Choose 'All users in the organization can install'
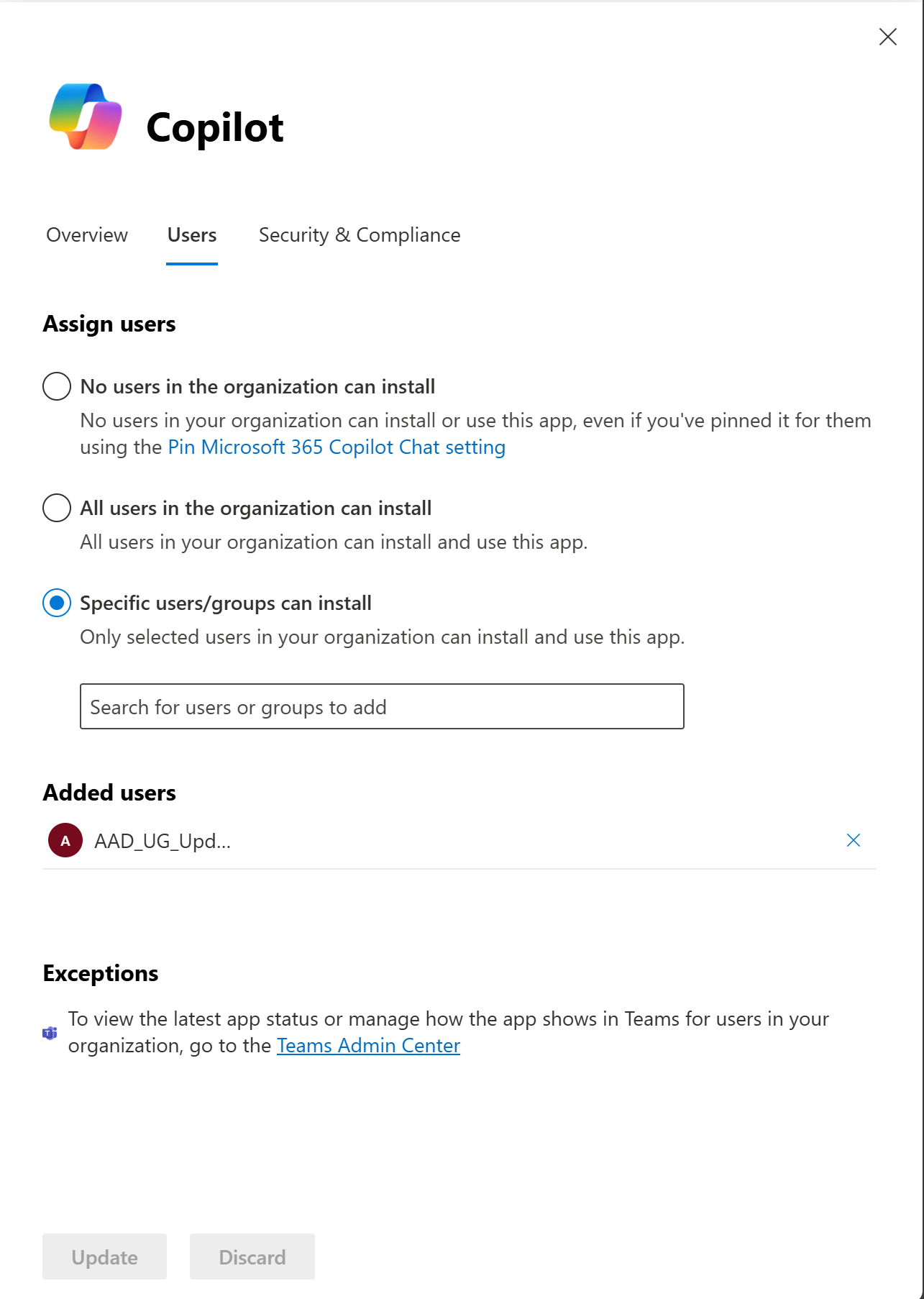Viewport: 924px width, 1299px height. pos(57,508)
